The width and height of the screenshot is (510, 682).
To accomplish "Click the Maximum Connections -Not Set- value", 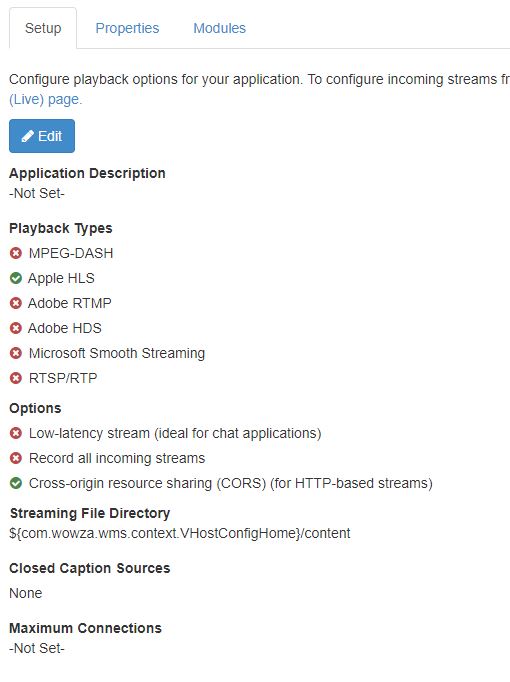I will [x=37, y=648].
